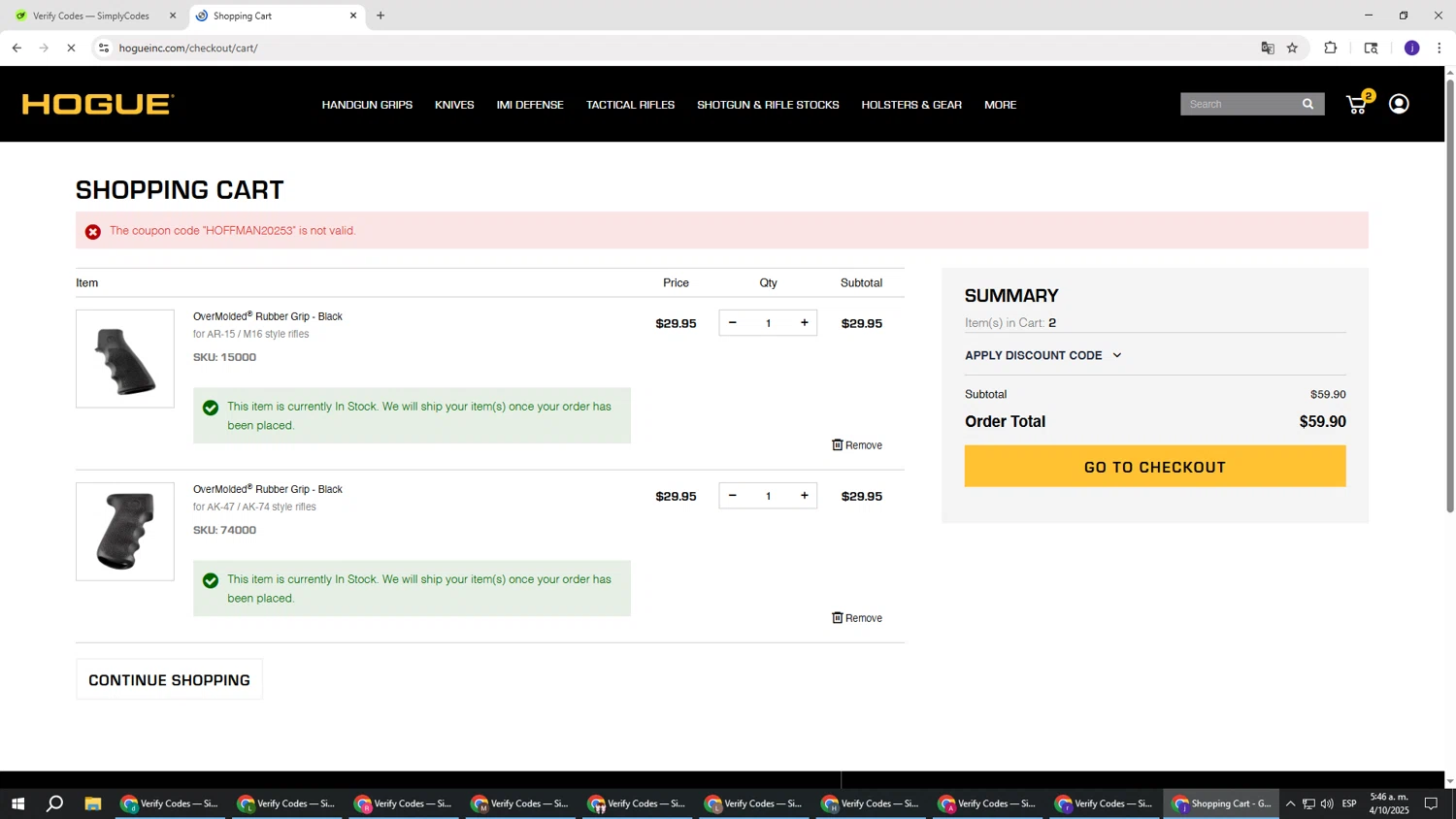
Task: Open a new browser tab
Action: pos(381,16)
